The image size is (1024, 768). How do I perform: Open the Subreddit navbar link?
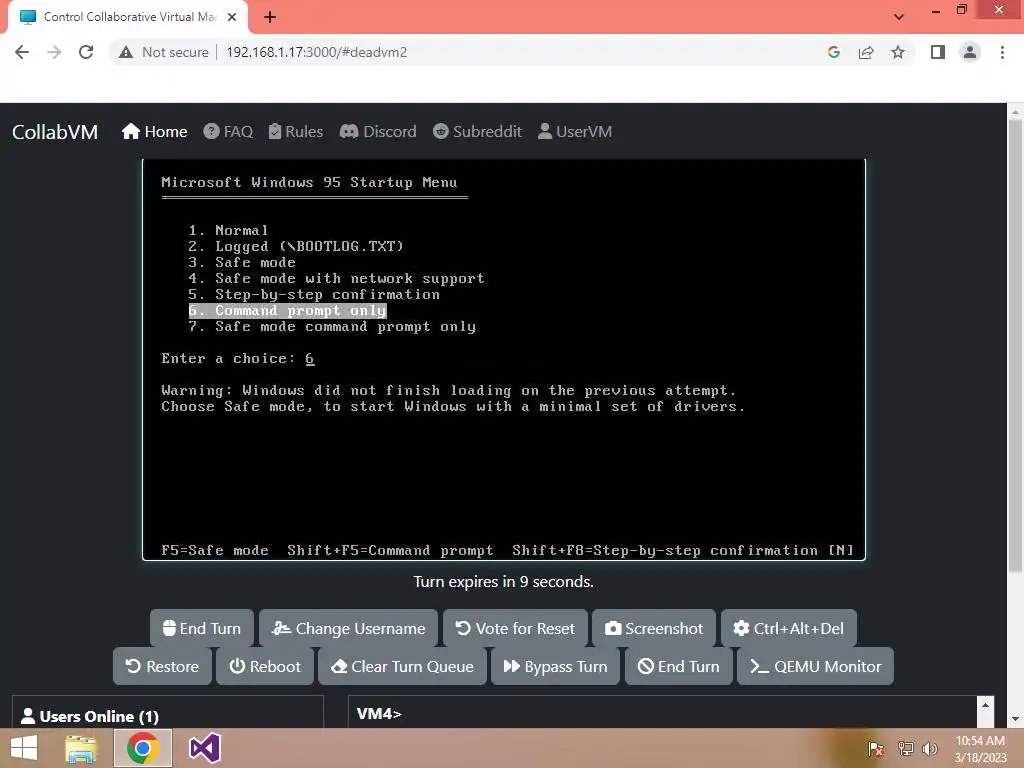pos(477,132)
